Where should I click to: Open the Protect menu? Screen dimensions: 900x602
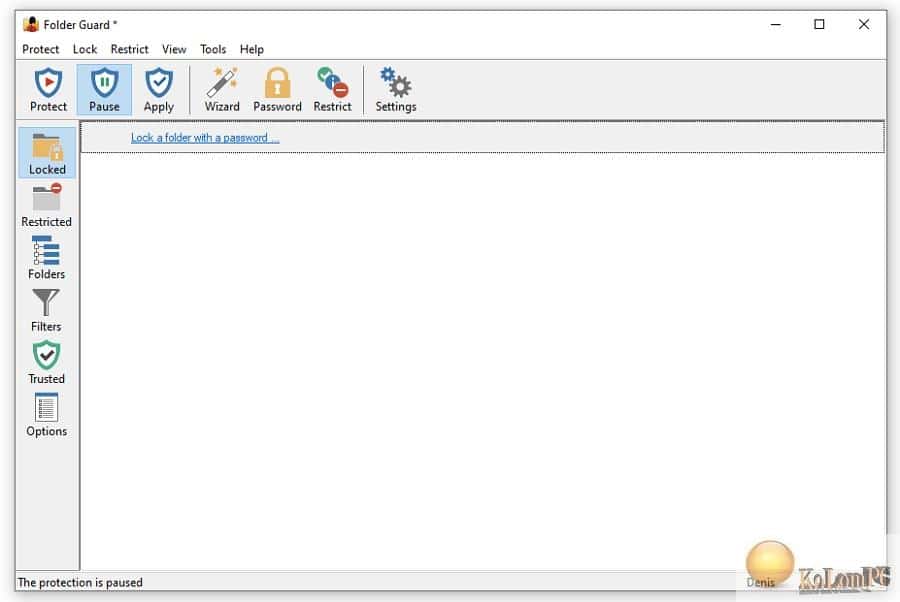tap(40, 49)
